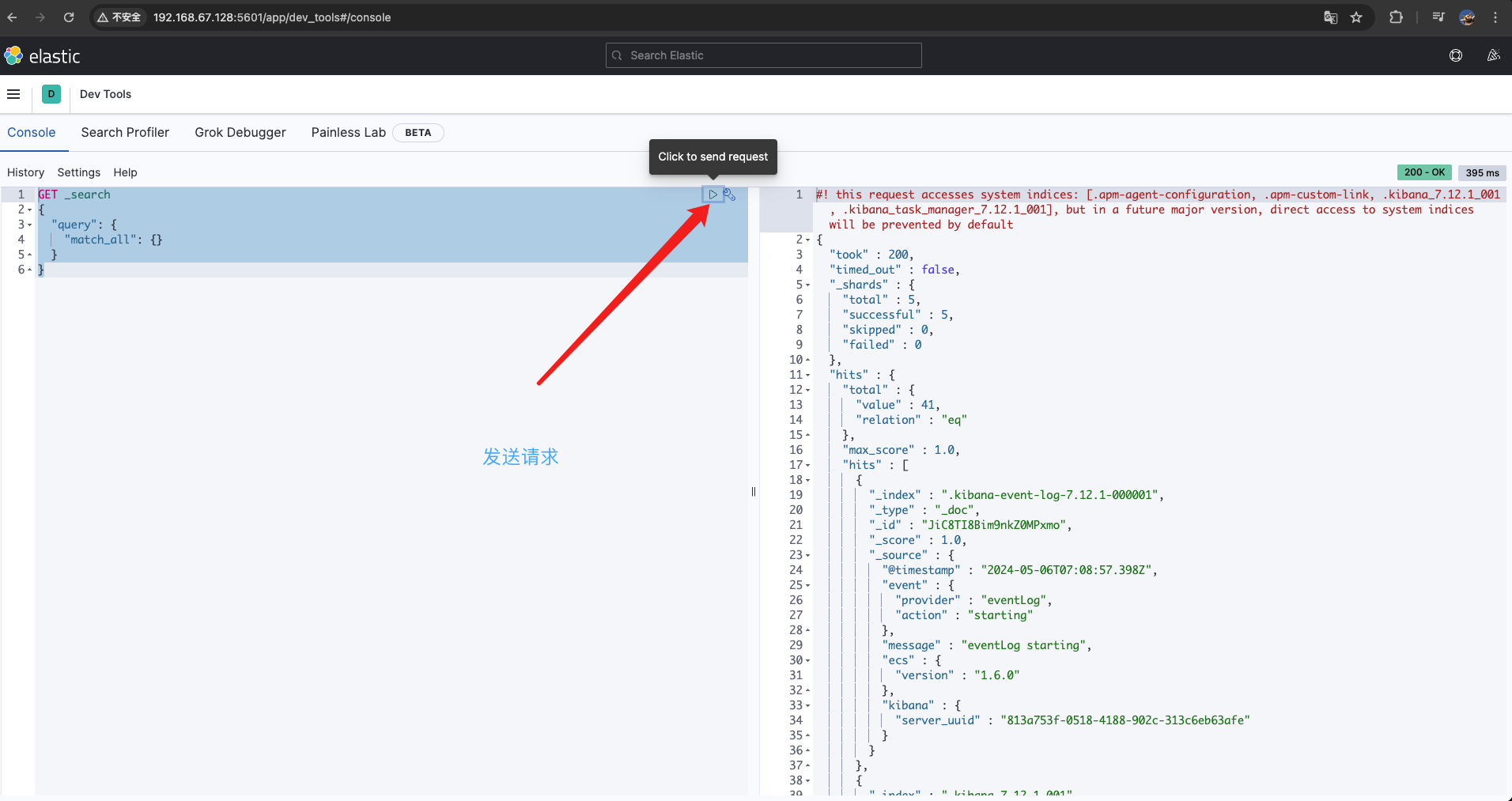Click the "server_uuid" value line
Viewport: 1512px width, 801px height.
[x=1072, y=720]
